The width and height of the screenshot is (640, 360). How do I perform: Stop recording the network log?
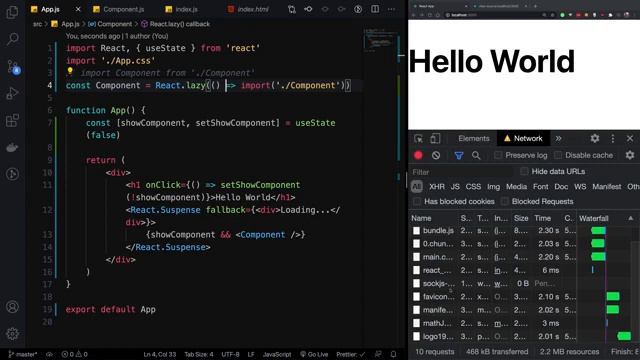tap(418, 155)
